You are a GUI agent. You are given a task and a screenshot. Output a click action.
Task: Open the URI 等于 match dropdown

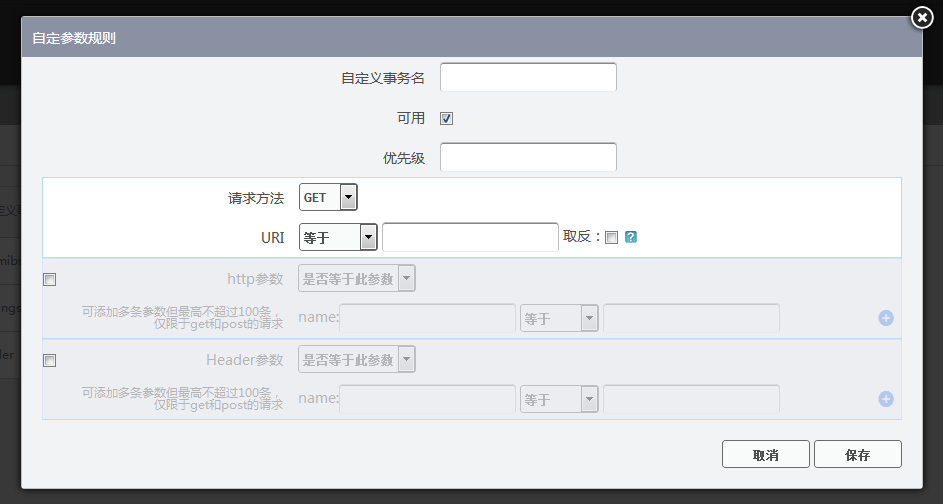[x=339, y=237]
